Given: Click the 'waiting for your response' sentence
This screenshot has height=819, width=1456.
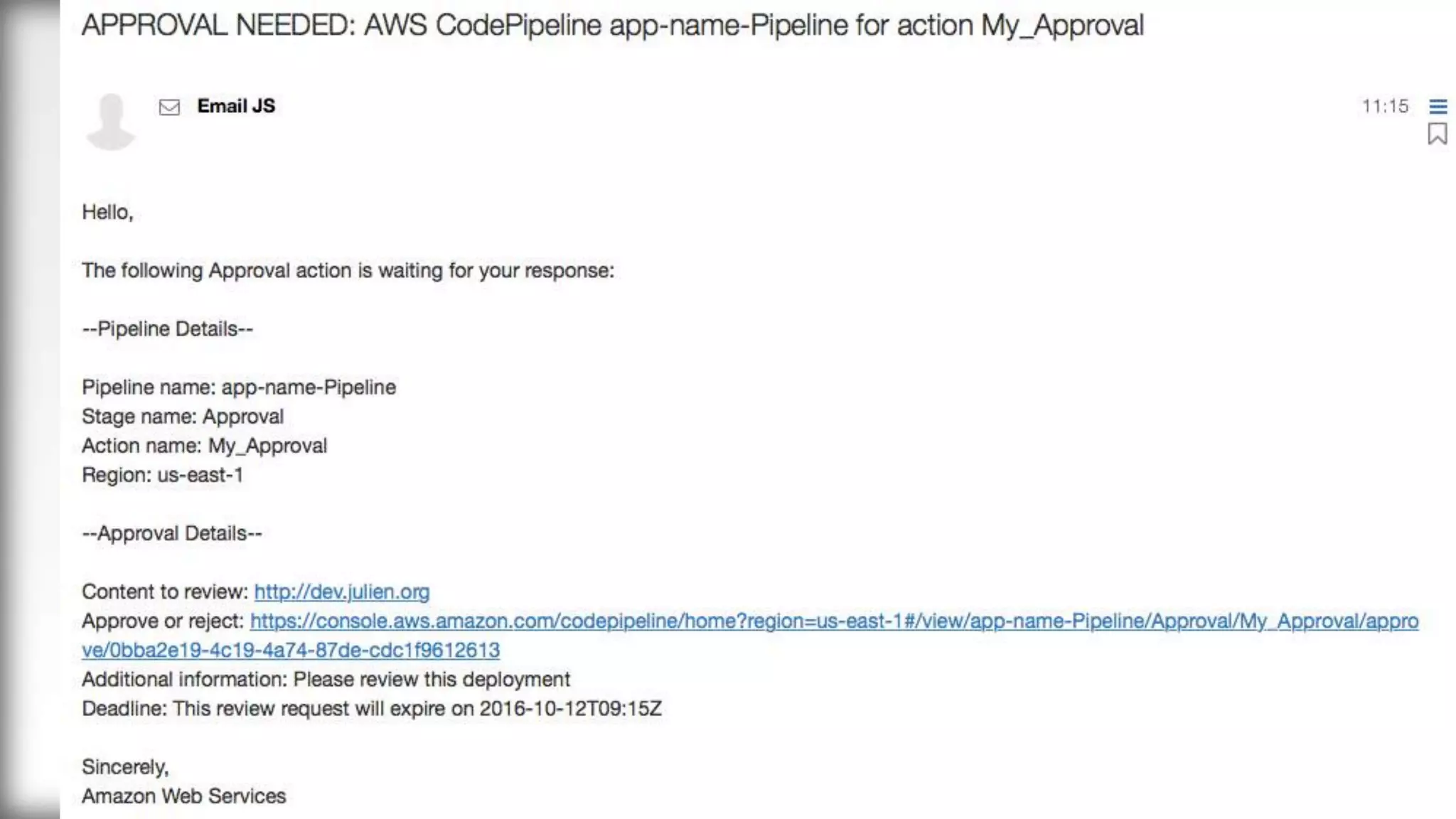Looking at the screenshot, I should 348,271.
